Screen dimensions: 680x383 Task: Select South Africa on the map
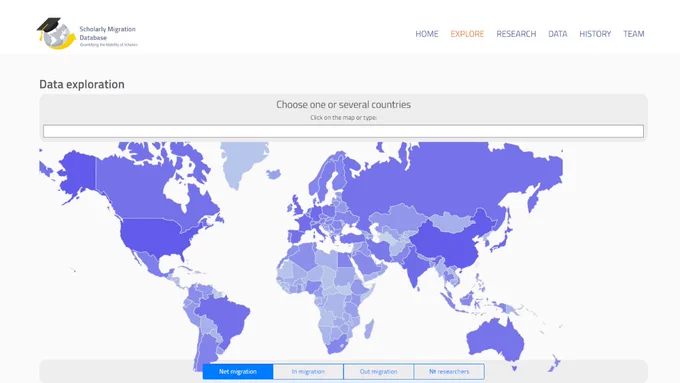tap(337, 346)
